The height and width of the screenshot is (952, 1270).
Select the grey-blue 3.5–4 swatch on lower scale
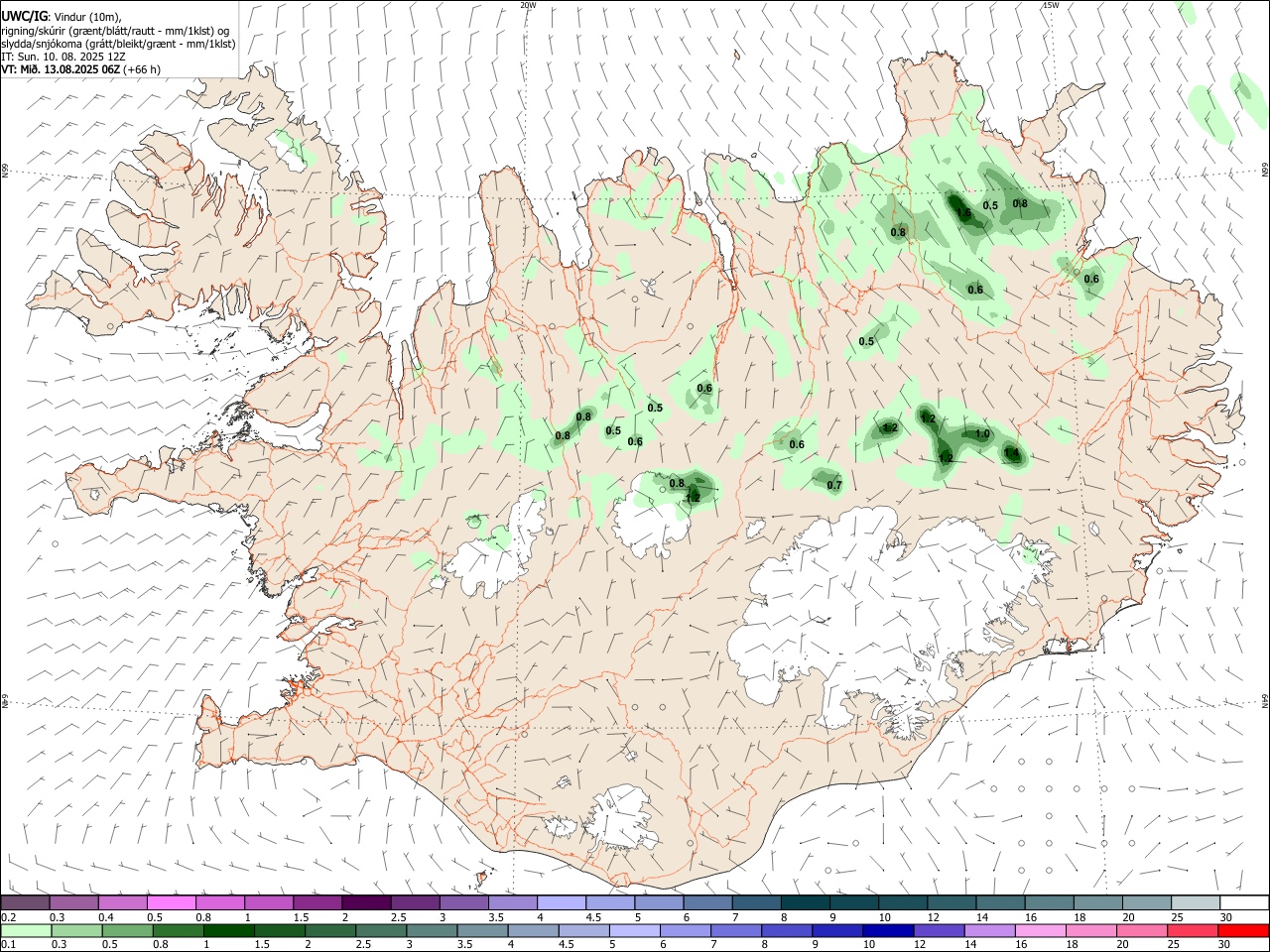(x=483, y=930)
